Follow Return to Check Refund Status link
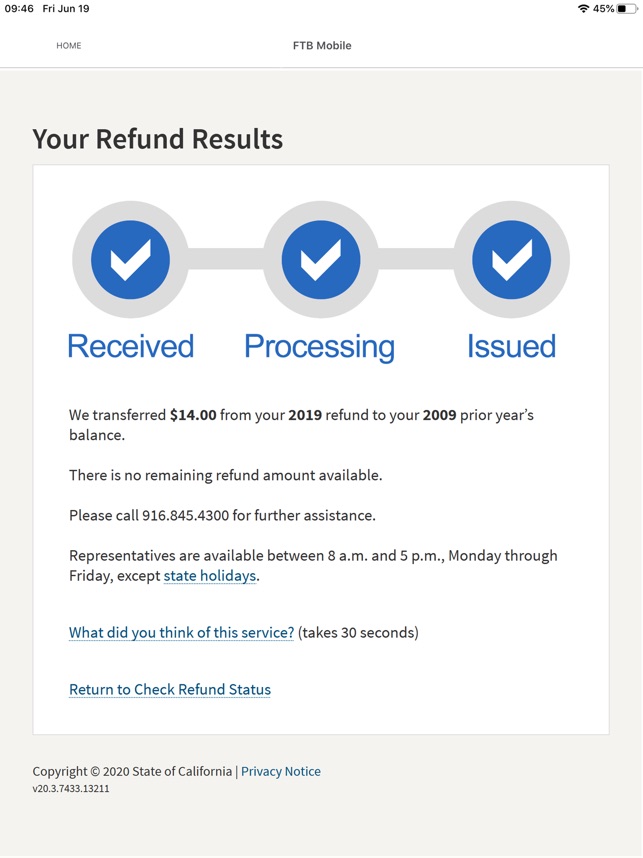 click(x=170, y=689)
